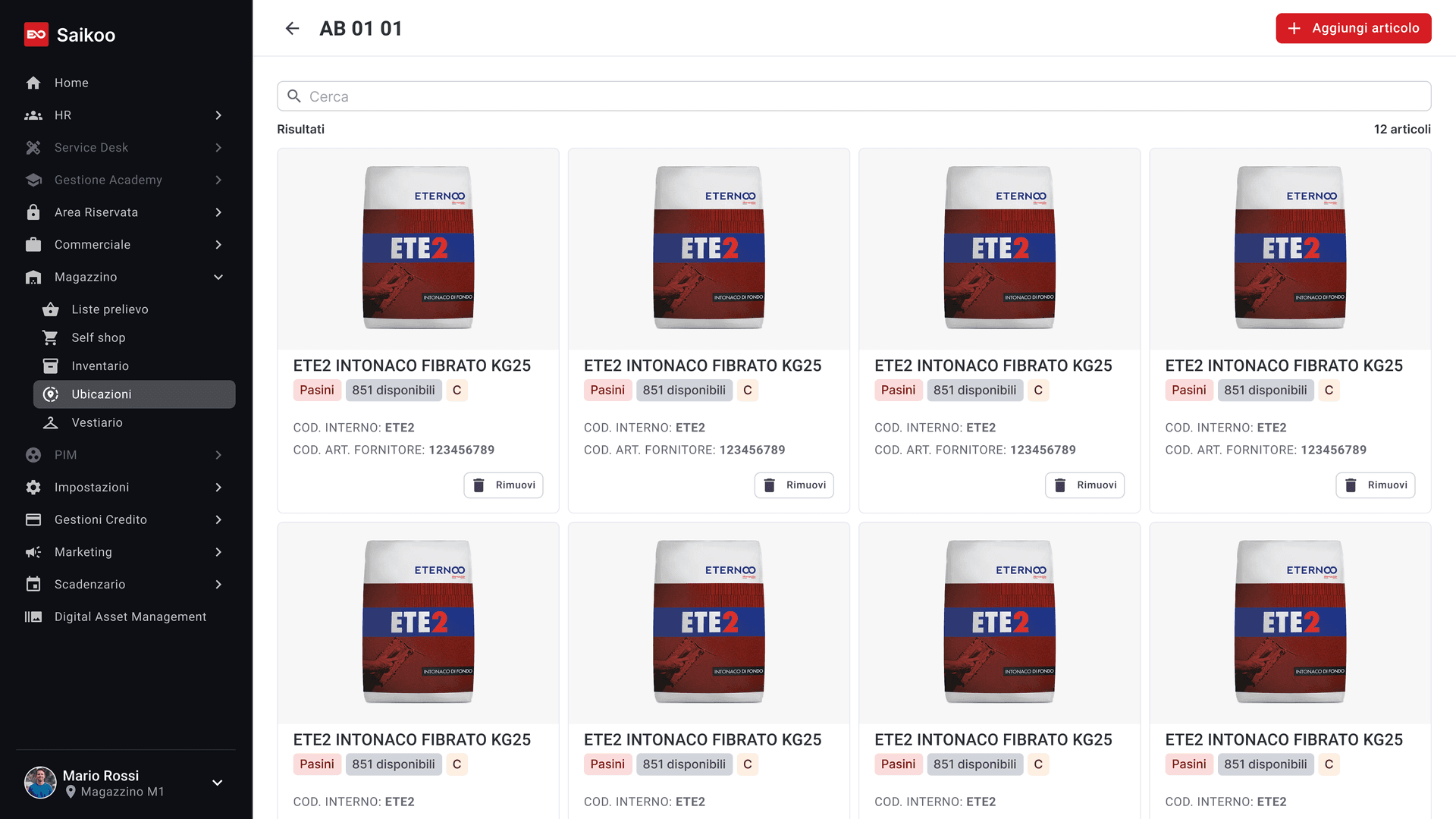Click the second card's ETE2 product image
Screen dimensions: 1456x819
[709, 248]
